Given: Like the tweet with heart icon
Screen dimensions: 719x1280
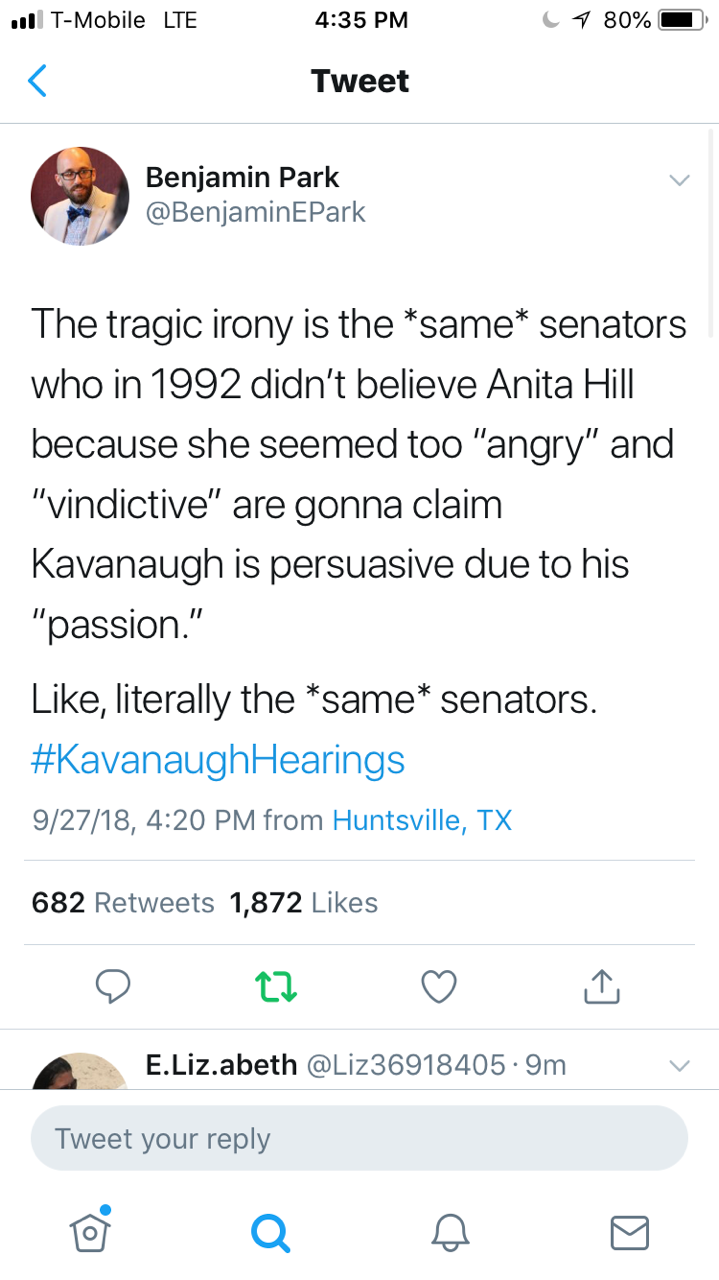Looking at the screenshot, I should (439, 987).
